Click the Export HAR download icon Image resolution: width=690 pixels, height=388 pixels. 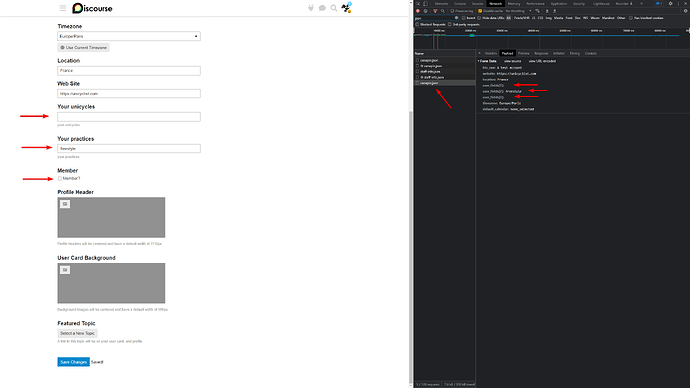pos(554,11)
